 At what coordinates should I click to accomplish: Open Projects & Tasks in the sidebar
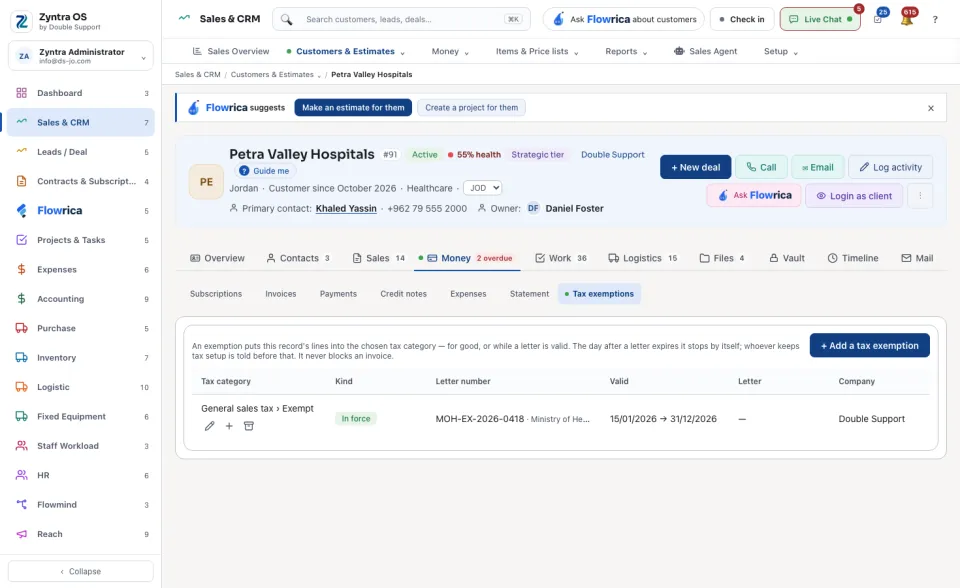click(81, 240)
